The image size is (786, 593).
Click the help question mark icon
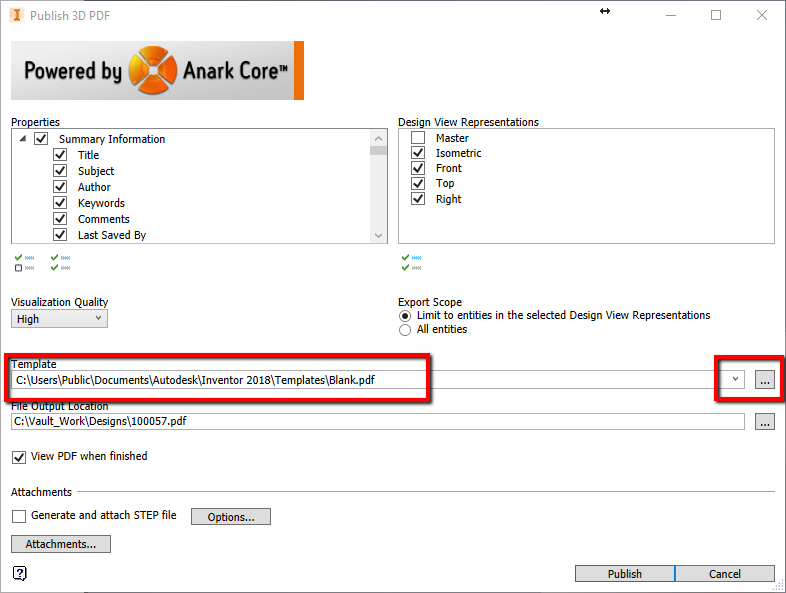(x=20, y=573)
